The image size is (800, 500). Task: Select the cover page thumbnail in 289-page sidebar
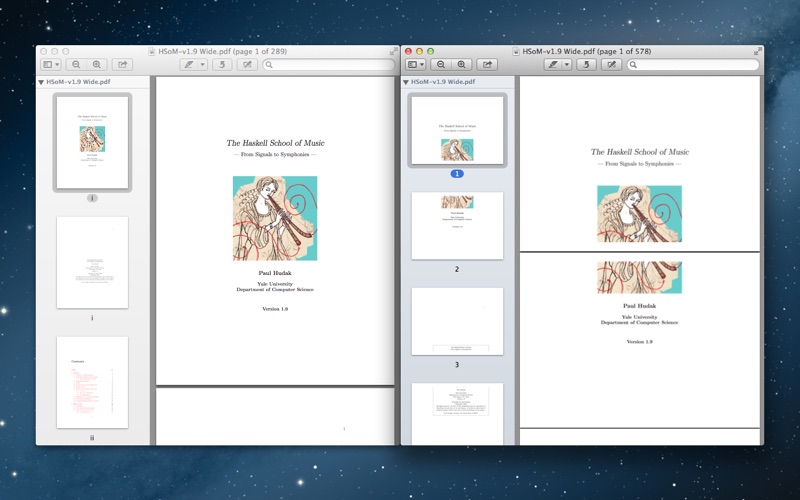coord(92,142)
